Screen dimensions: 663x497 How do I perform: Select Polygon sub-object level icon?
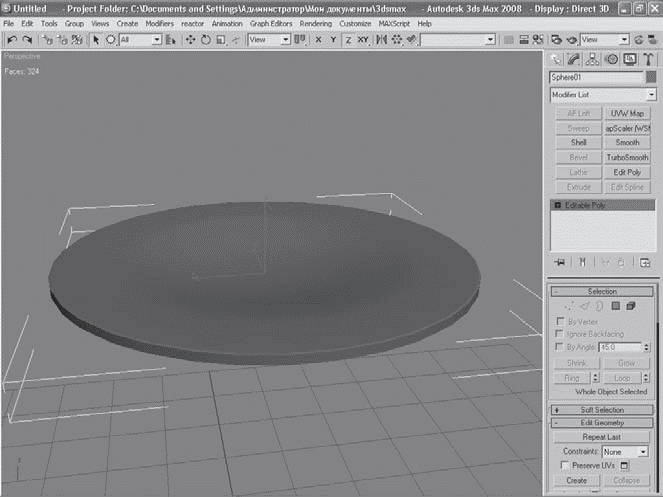click(x=615, y=306)
